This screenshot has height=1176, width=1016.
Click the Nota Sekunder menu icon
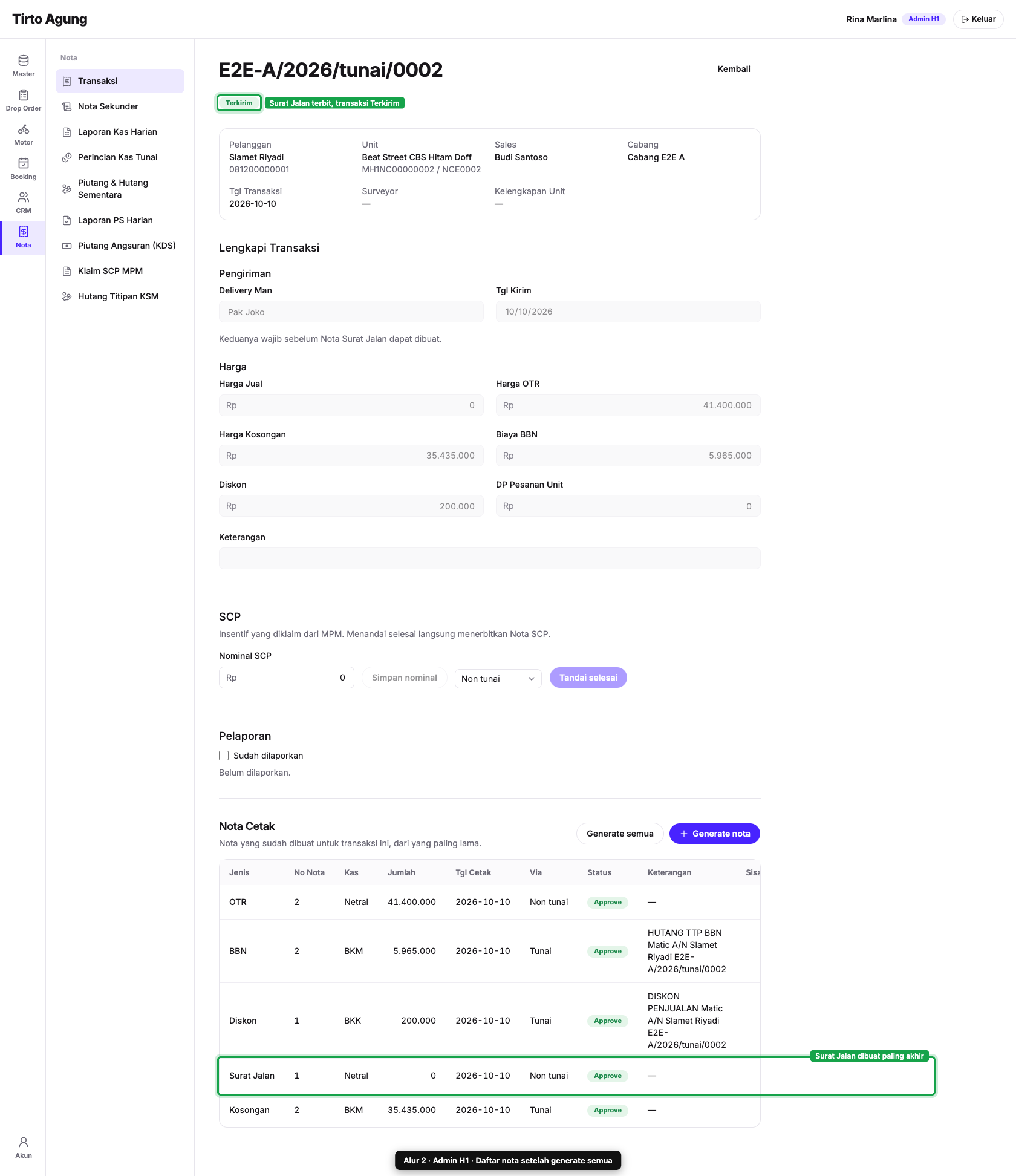point(67,106)
